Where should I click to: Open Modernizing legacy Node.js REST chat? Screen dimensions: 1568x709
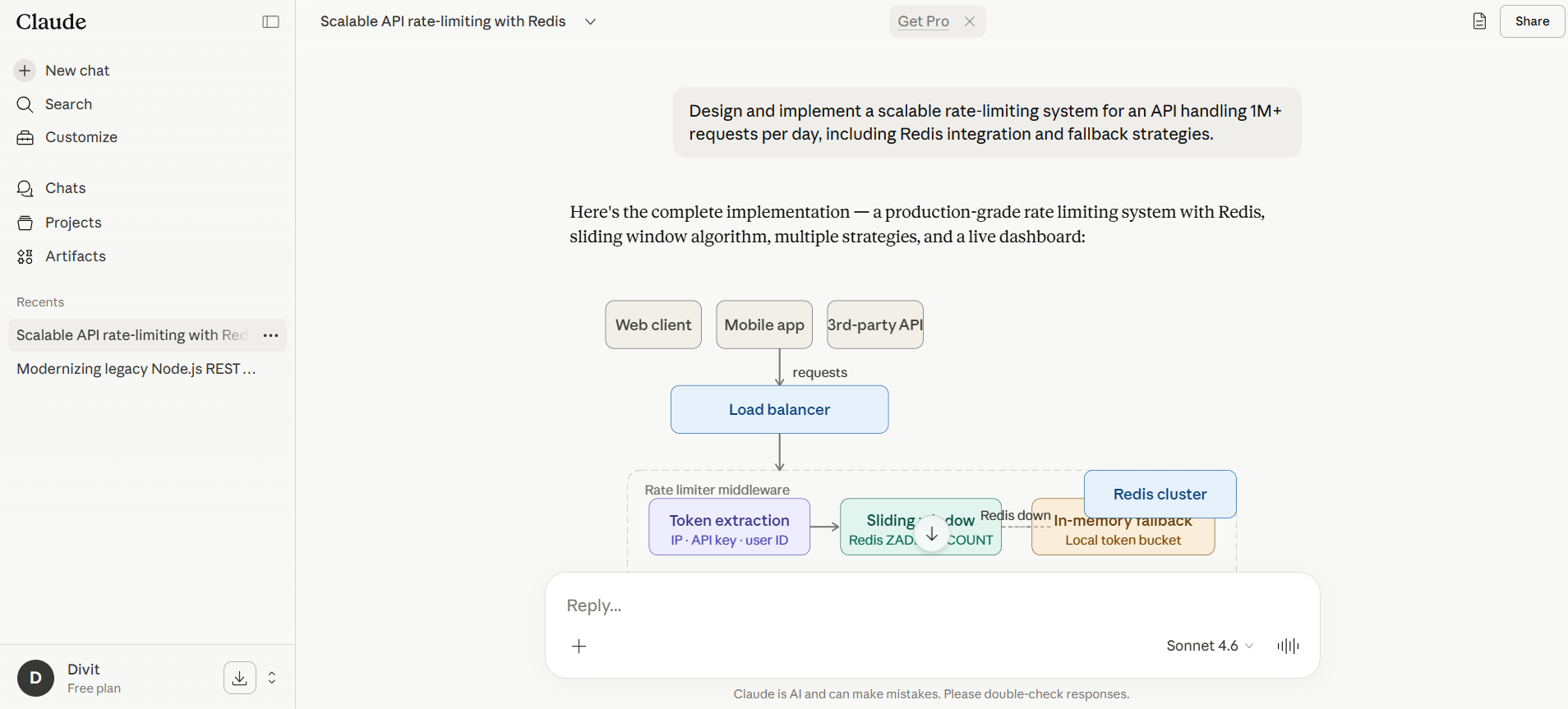[x=136, y=369]
